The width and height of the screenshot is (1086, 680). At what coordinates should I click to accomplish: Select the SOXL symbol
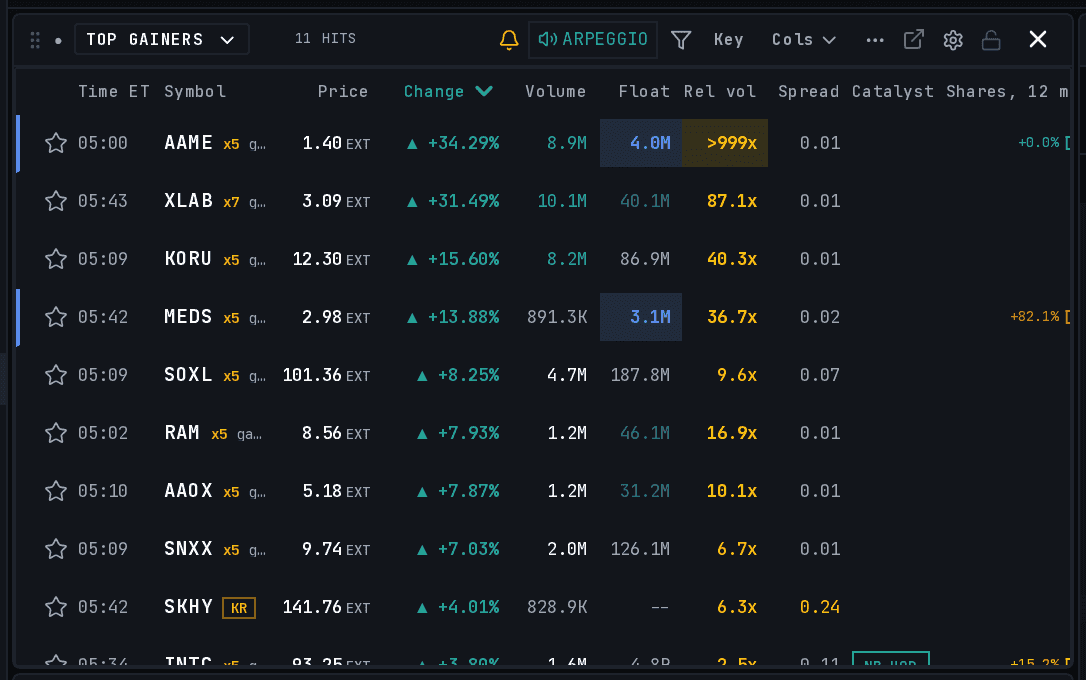(188, 375)
